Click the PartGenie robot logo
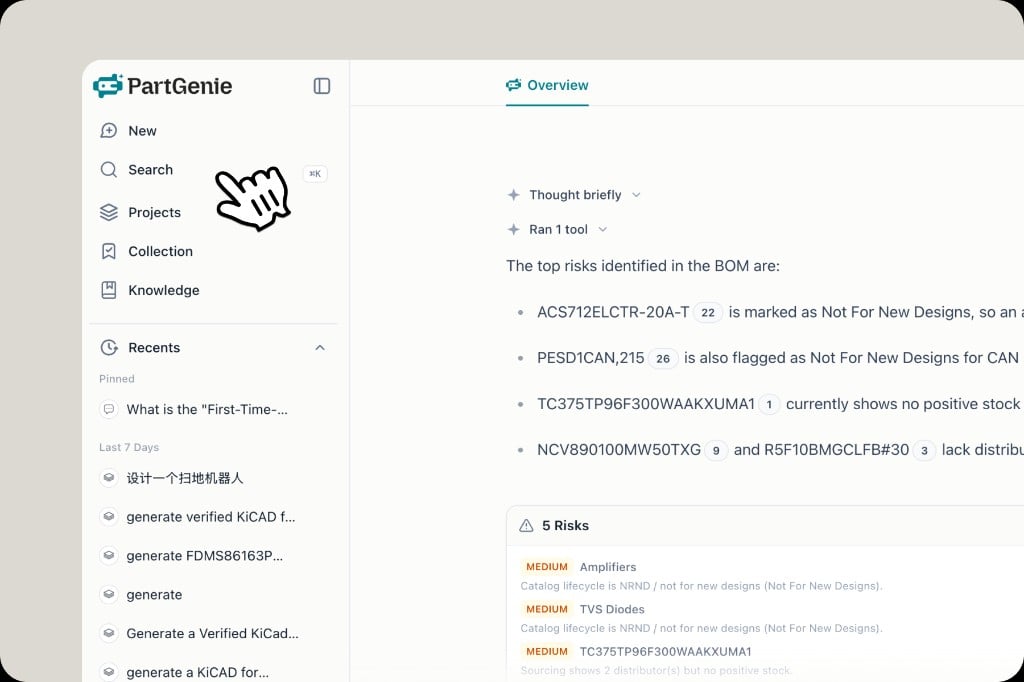 [108, 86]
